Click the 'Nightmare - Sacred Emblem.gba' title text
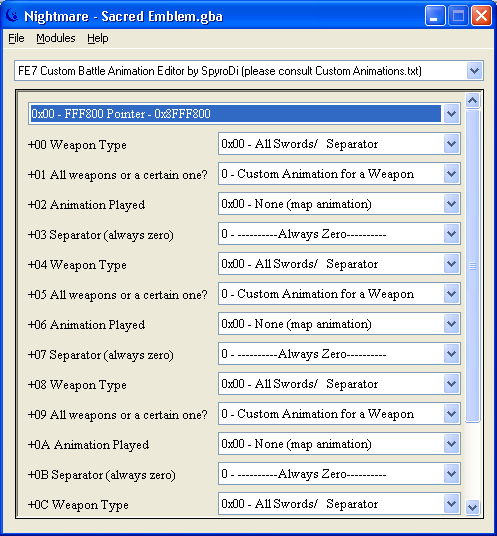 tap(123, 16)
